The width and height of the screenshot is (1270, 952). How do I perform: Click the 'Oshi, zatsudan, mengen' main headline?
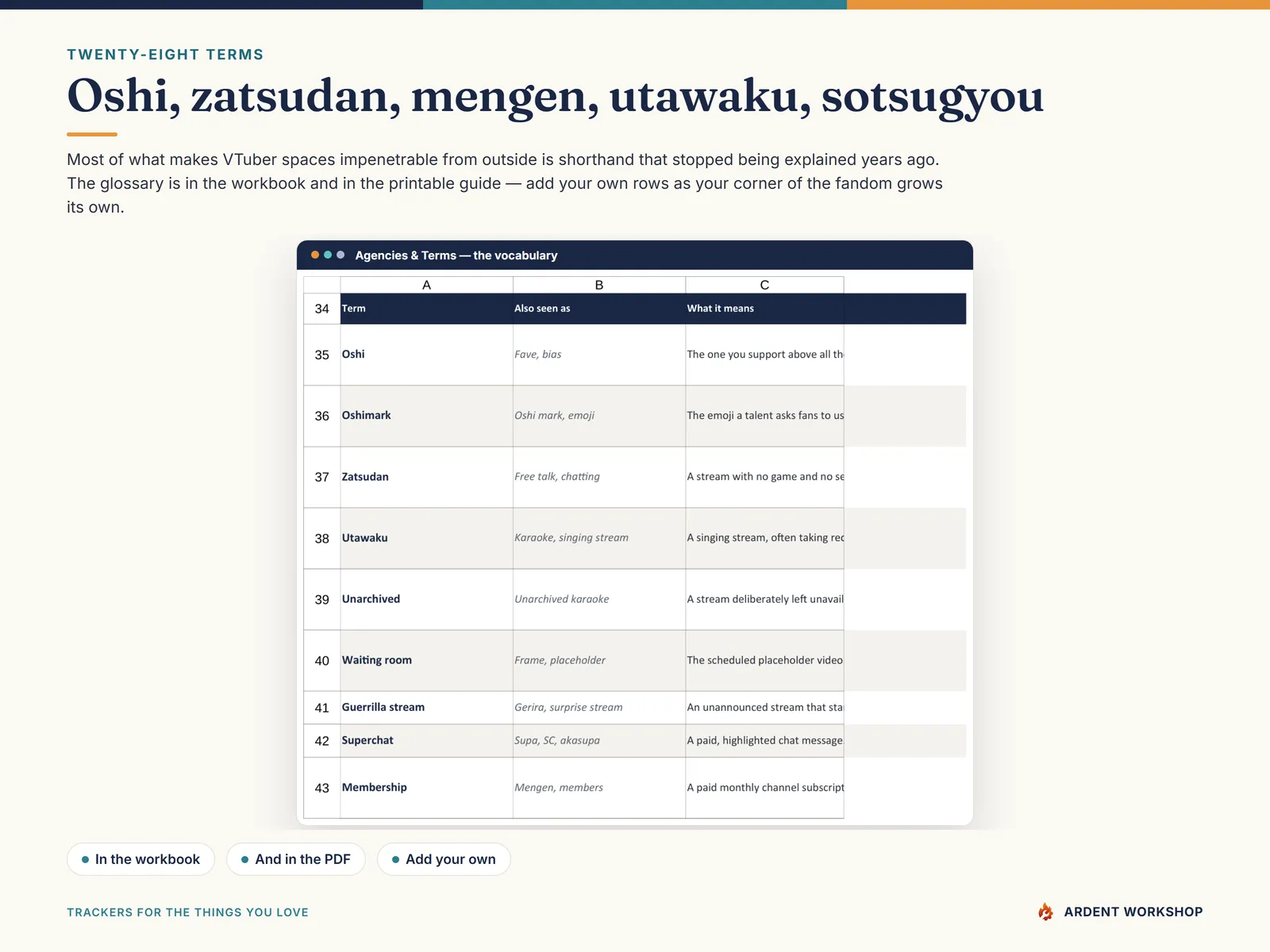[x=555, y=97]
